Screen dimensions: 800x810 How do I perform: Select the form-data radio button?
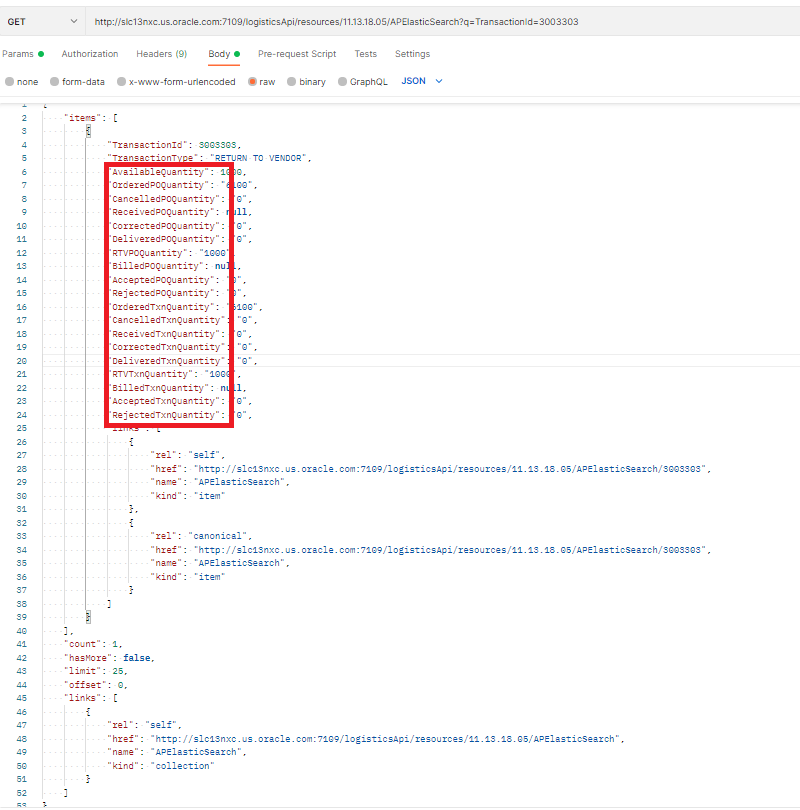point(54,82)
